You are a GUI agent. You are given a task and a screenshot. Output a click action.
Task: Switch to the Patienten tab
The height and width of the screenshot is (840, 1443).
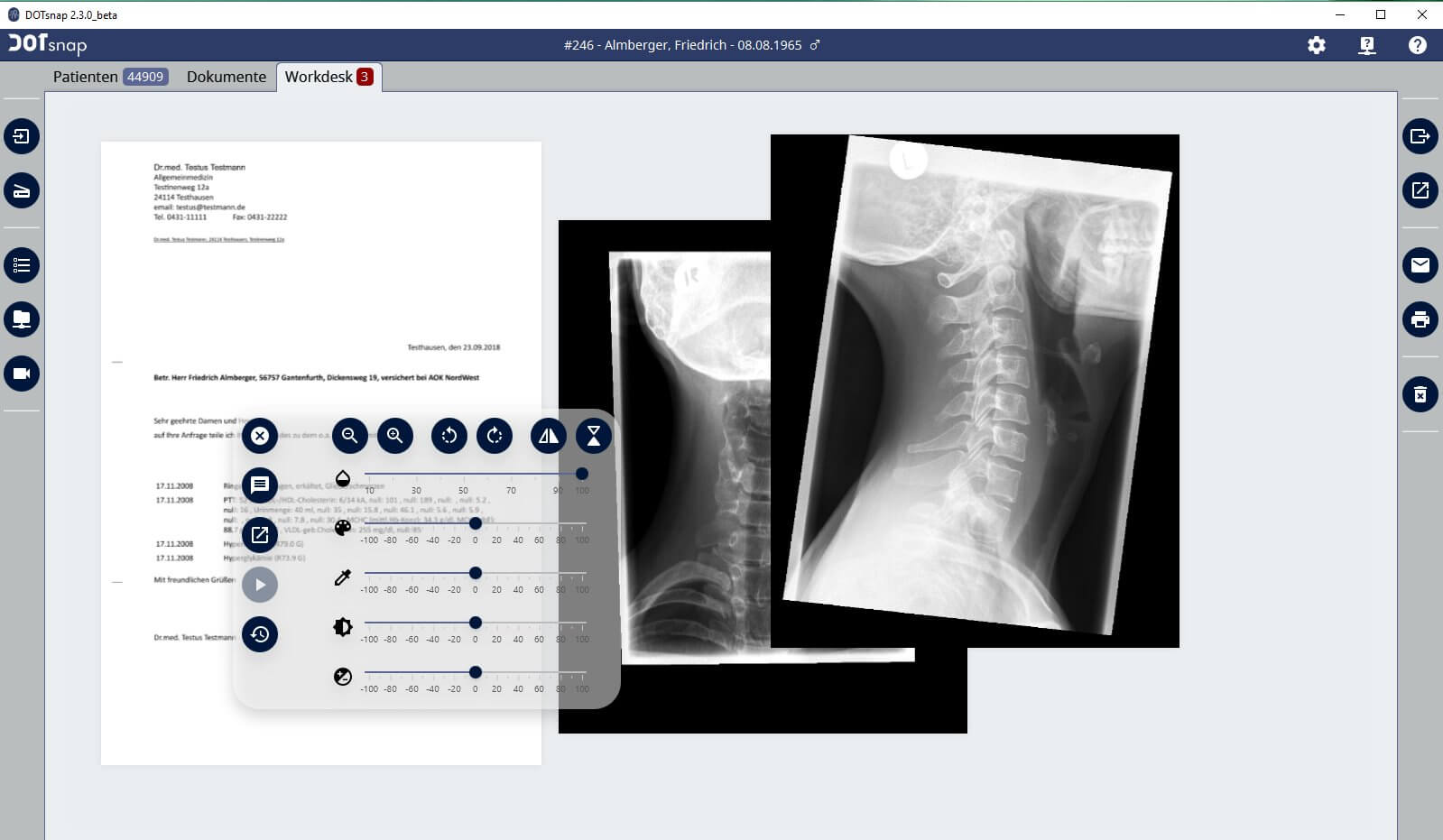(108, 77)
